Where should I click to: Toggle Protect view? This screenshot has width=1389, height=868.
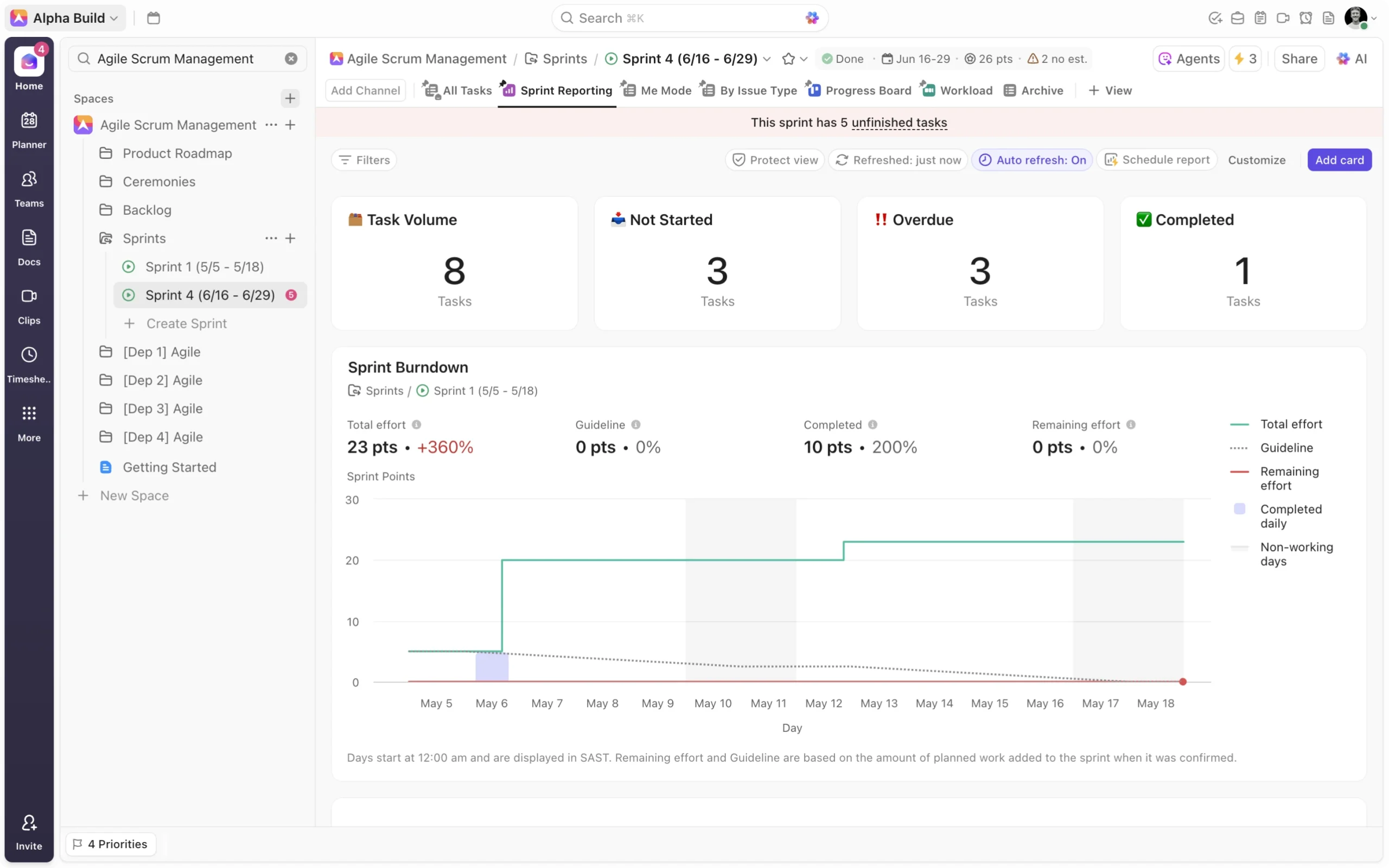tap(774, 159)
